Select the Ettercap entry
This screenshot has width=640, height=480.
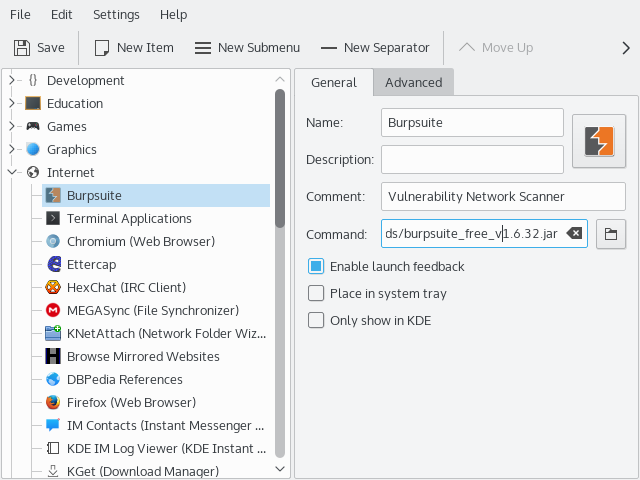(x=94, y=264)
